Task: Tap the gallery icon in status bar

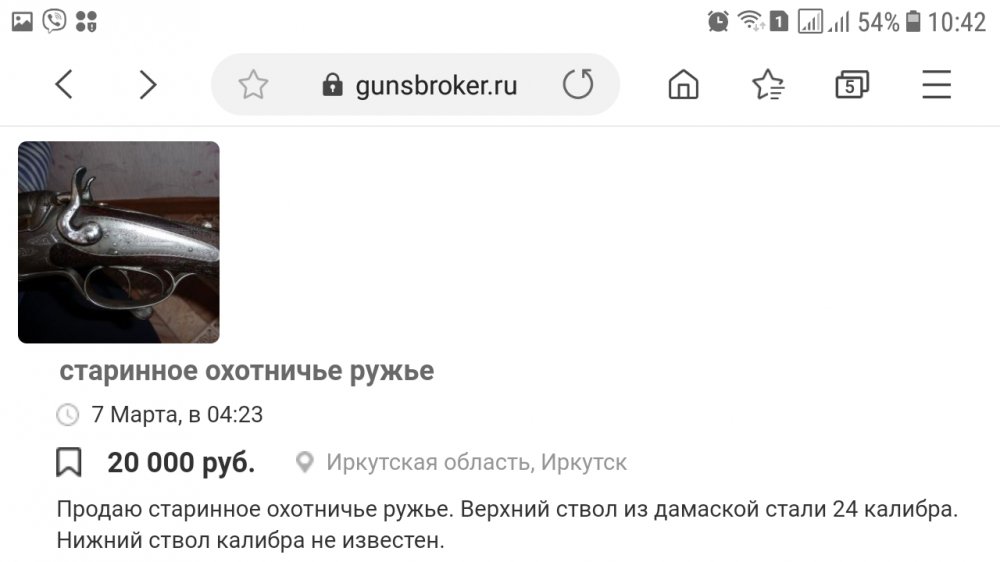Action: point(22,21)
